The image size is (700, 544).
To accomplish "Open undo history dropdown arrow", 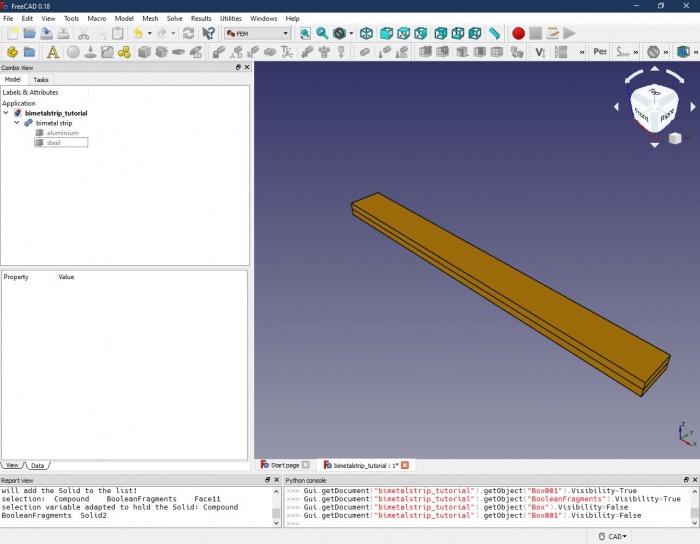I will pos(150,33).
